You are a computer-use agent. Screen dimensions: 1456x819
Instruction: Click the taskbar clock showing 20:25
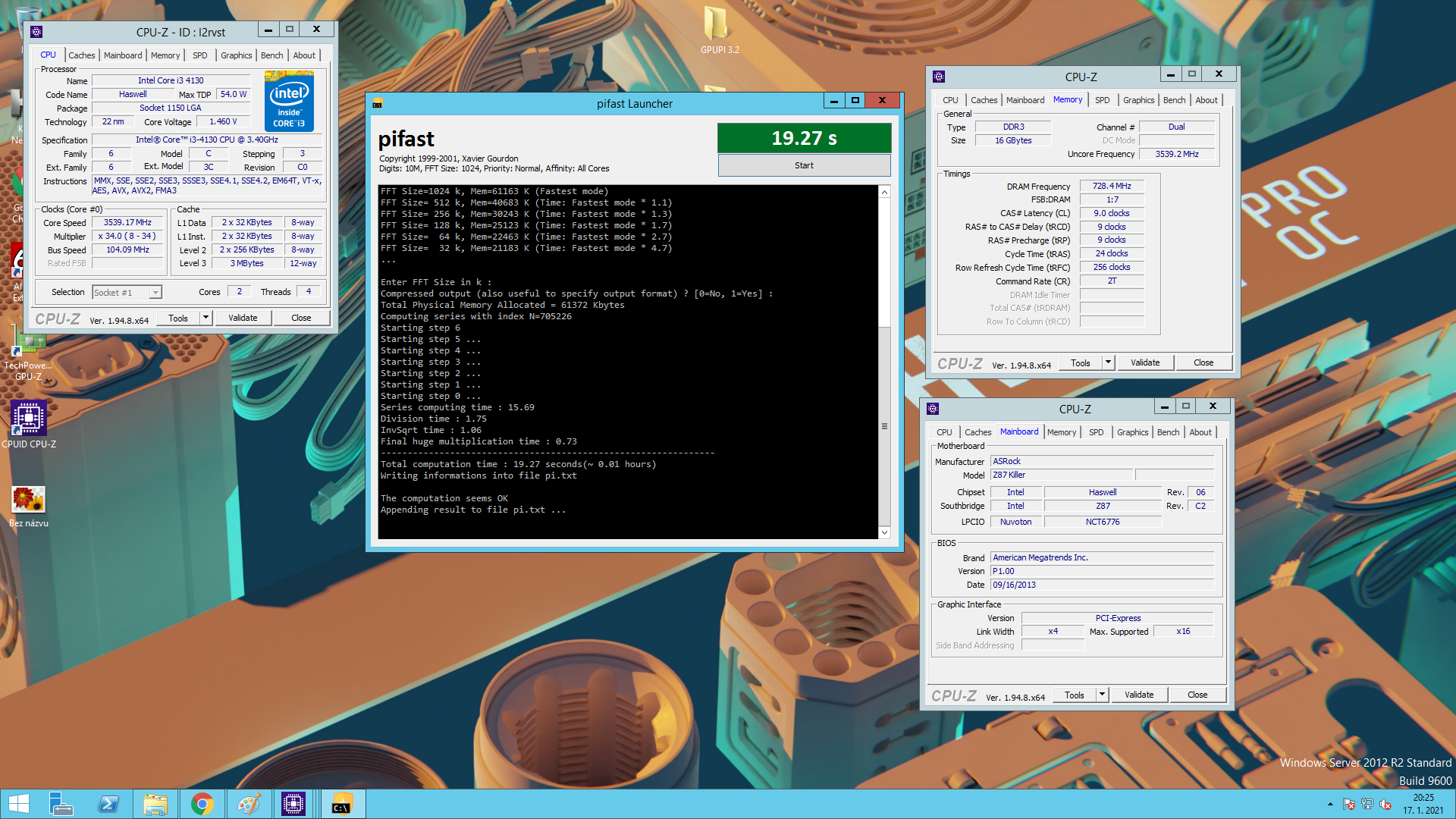pos(1423,804)
